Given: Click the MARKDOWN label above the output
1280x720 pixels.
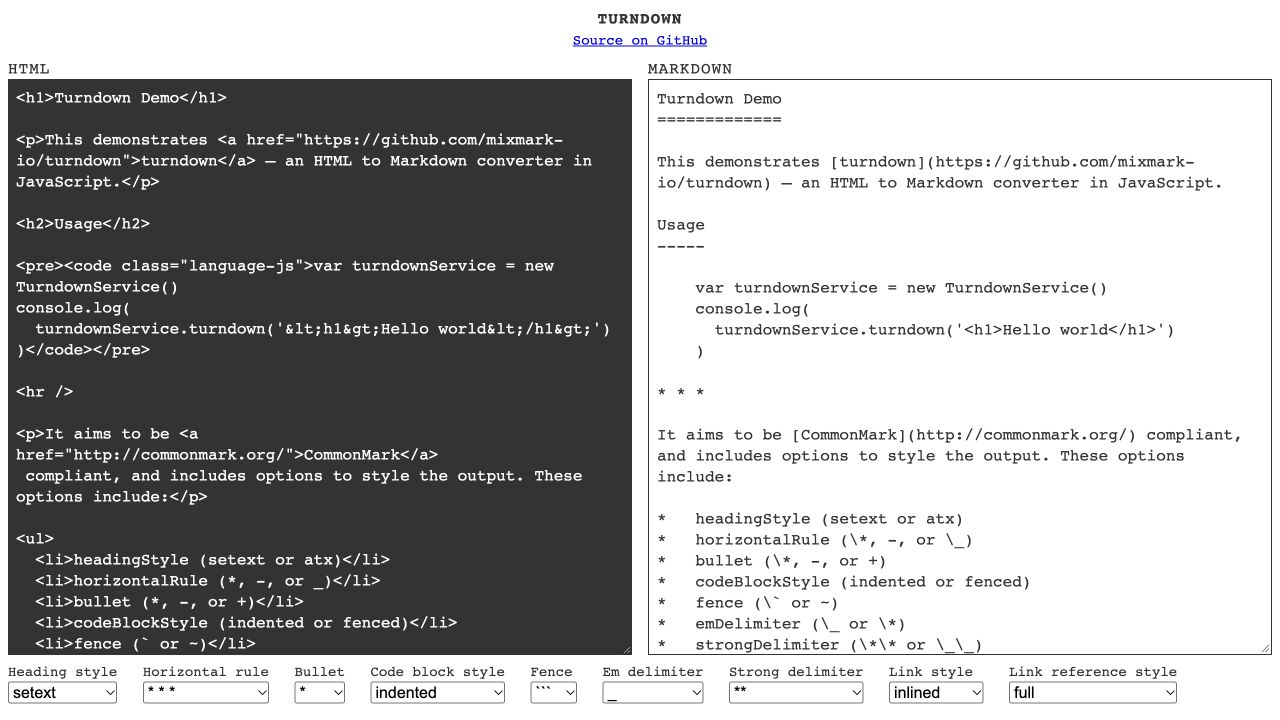Looking at the screenshot, I should [x=690, y=69].
